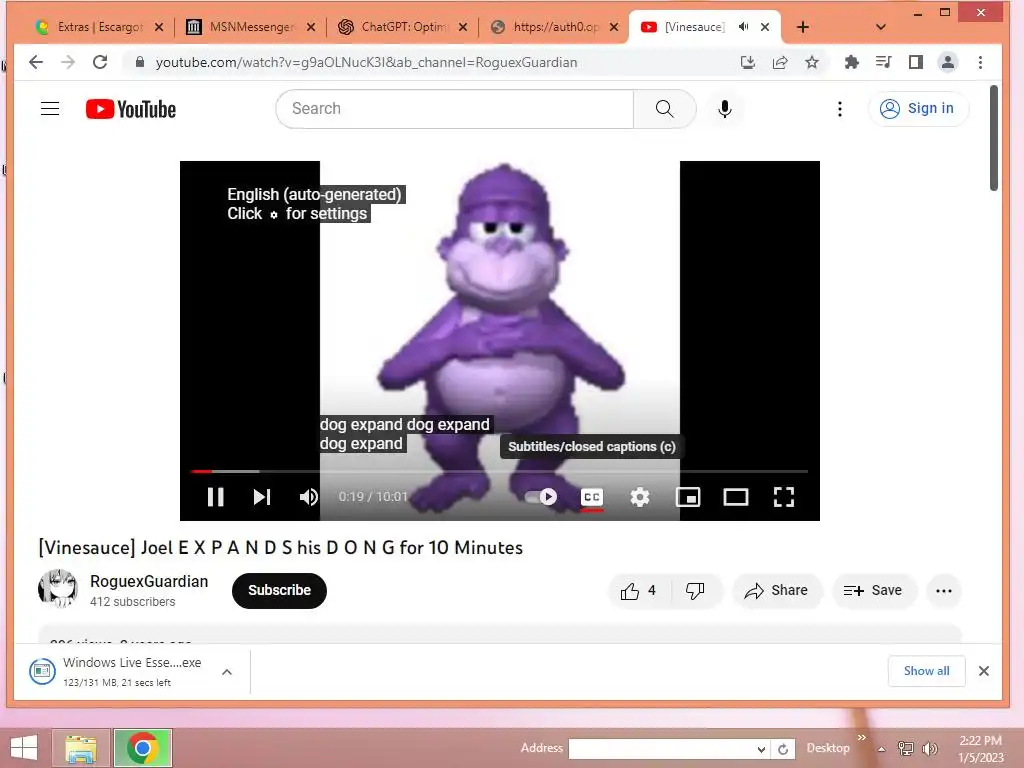Image resolution: width=1024 pixels, height=768 pixels.
Task: Open network icon in system tray
Action: point(906,748)
